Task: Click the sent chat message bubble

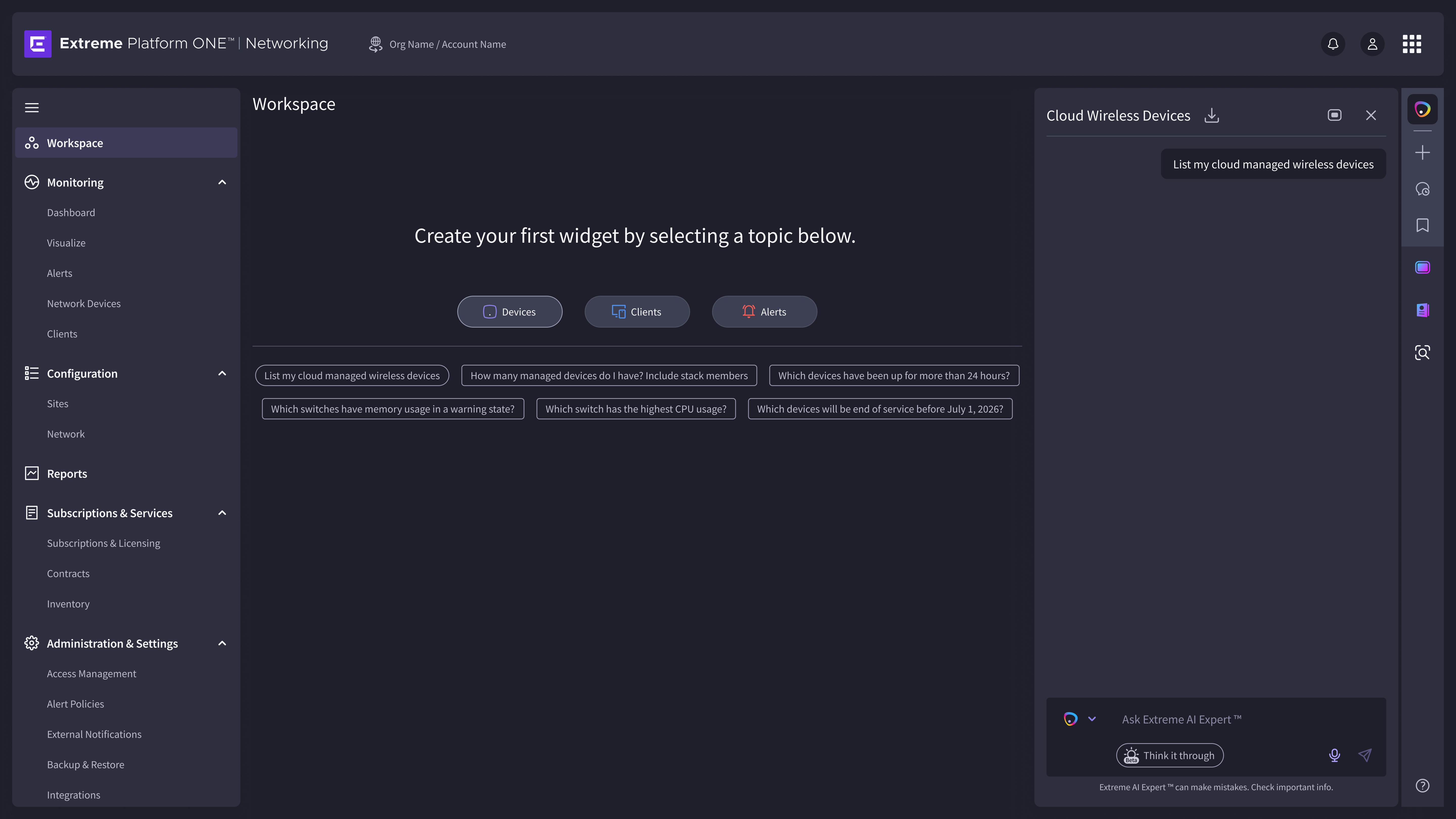Action: pyautogui.click(x=1273, y=164)
